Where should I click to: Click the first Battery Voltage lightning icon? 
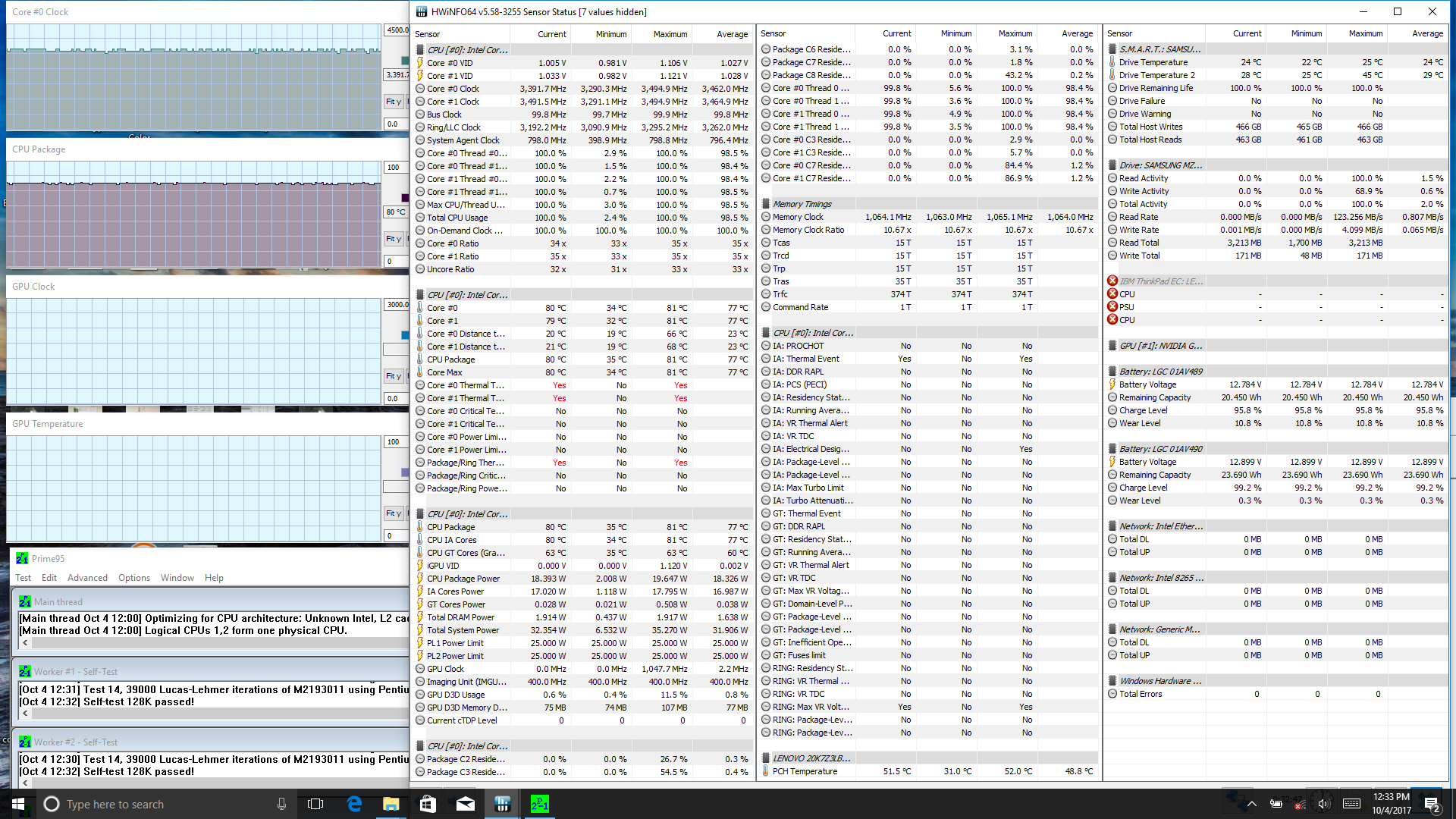[1112, 384]
